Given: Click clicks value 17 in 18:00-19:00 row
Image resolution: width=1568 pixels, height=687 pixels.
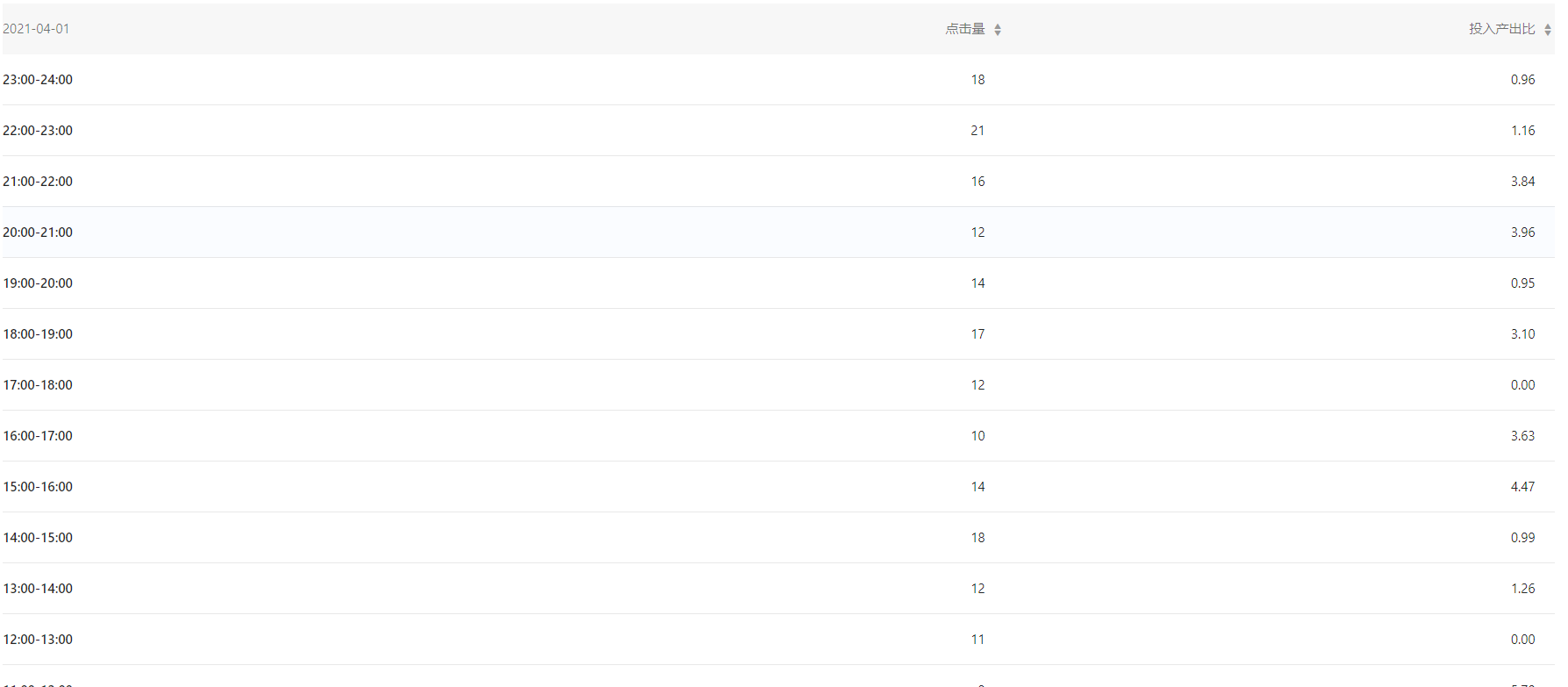Looking at the screenshot, I should tap(977, 334).
